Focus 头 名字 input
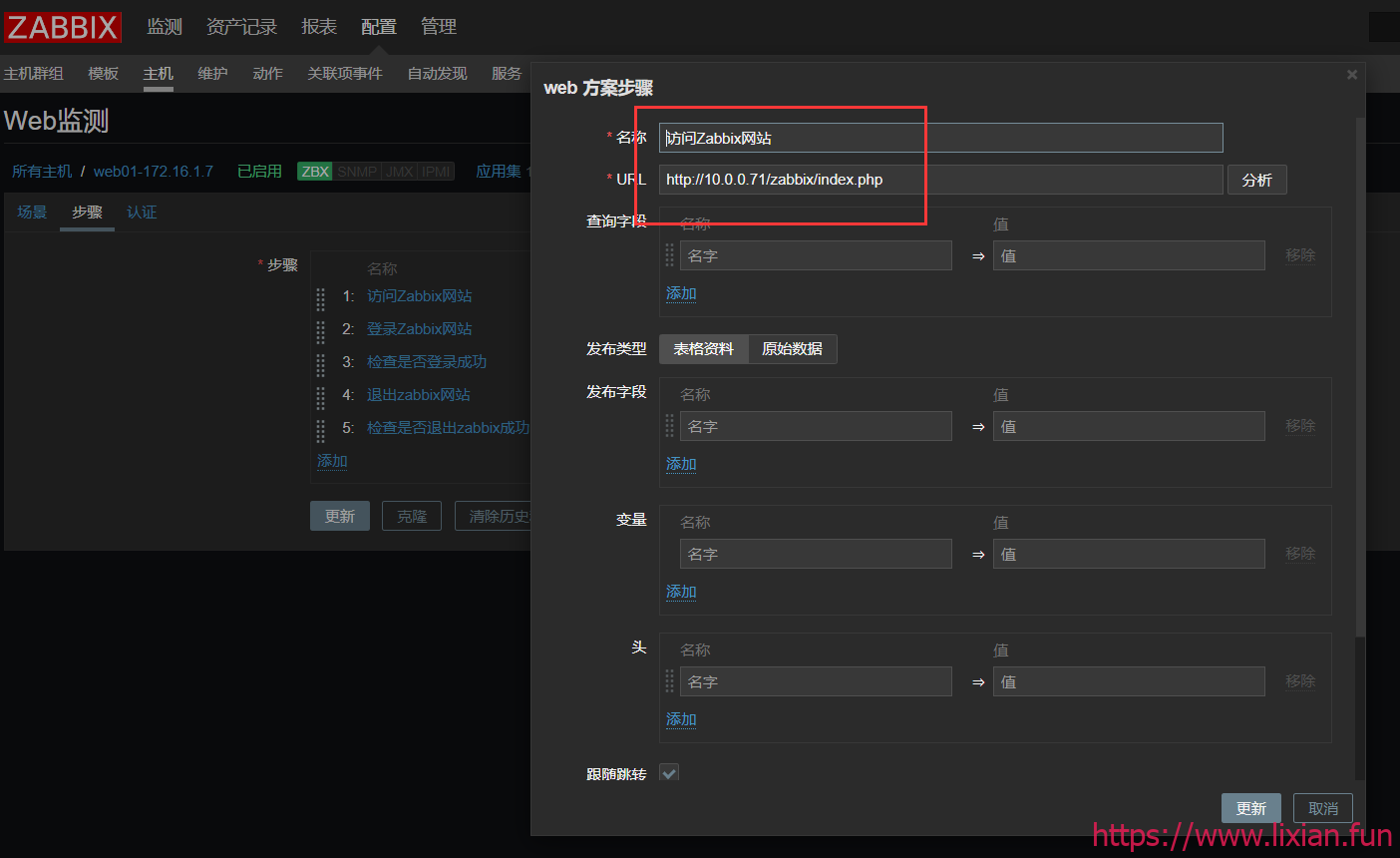Image resolution: width=1400 pixels, height=858 pixels. tap(816, 681)
